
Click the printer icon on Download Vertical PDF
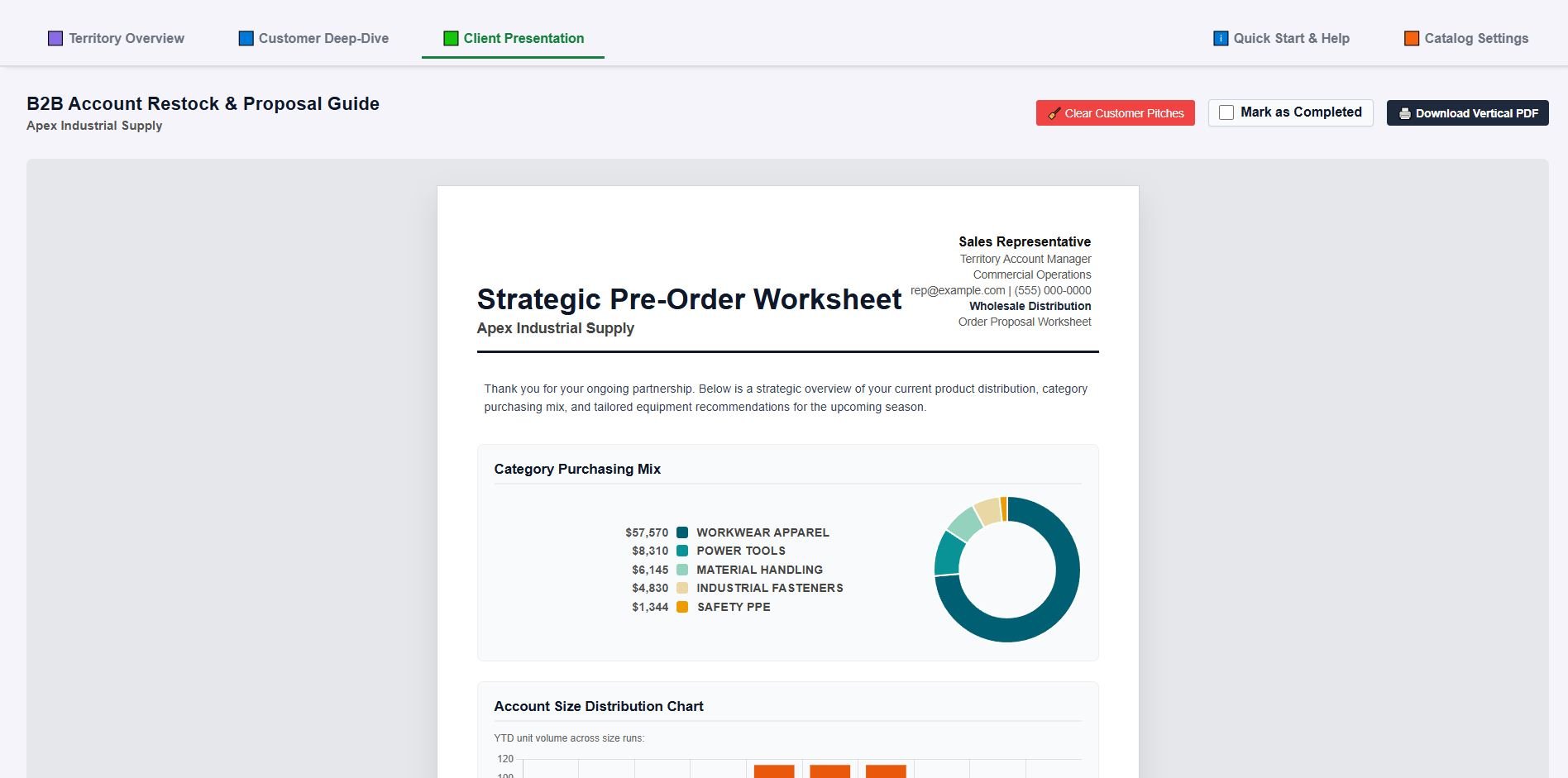point(1404,113)
